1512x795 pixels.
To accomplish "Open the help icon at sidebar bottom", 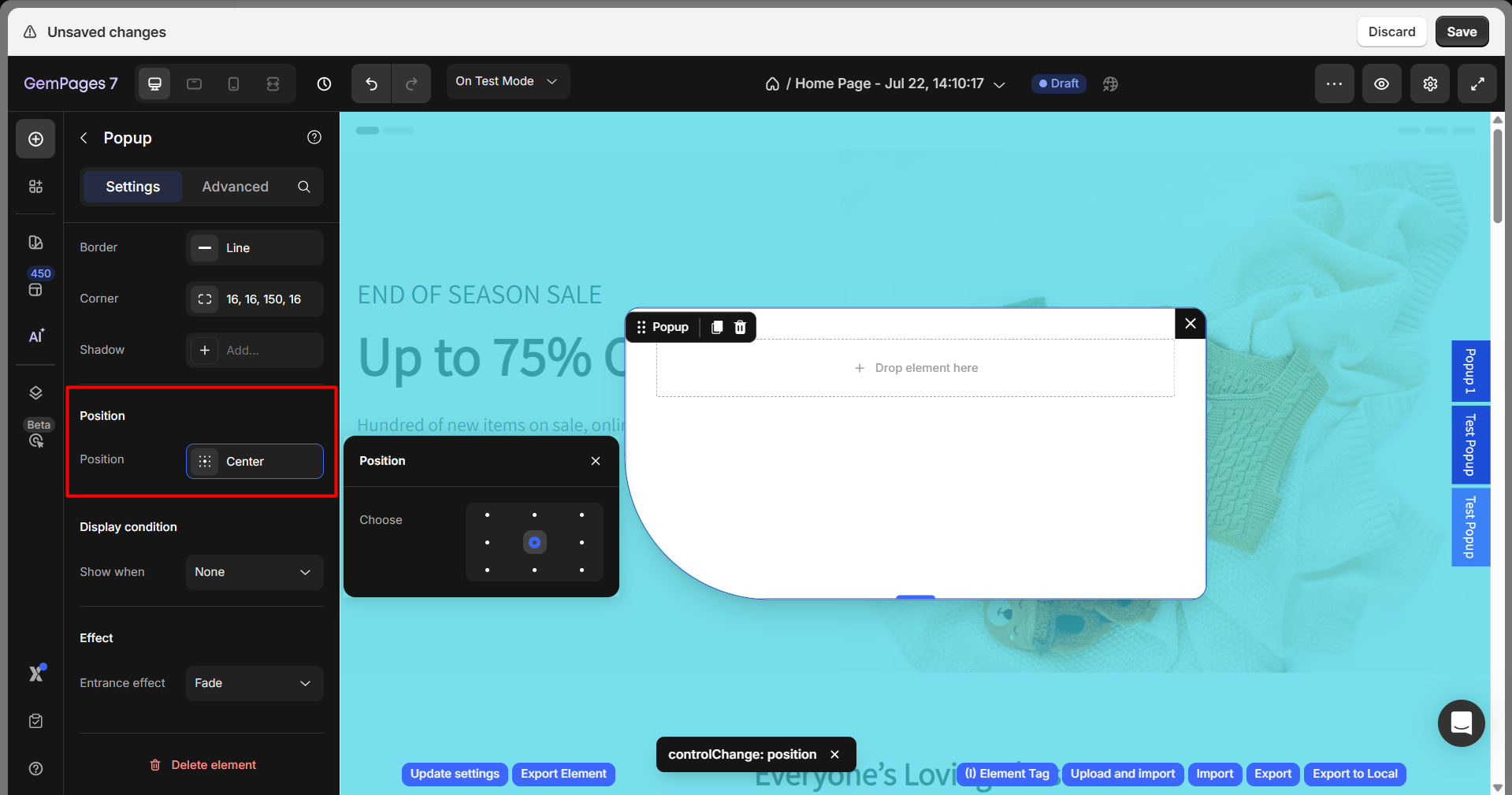I will coord(35,769).
